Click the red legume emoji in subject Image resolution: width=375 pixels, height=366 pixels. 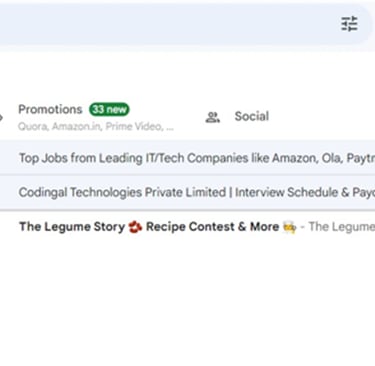[135, 227]
